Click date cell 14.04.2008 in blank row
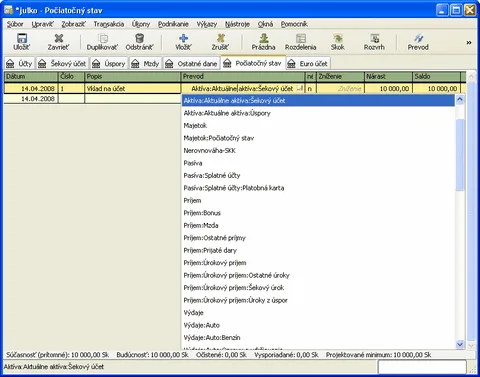 pos(31,99)
